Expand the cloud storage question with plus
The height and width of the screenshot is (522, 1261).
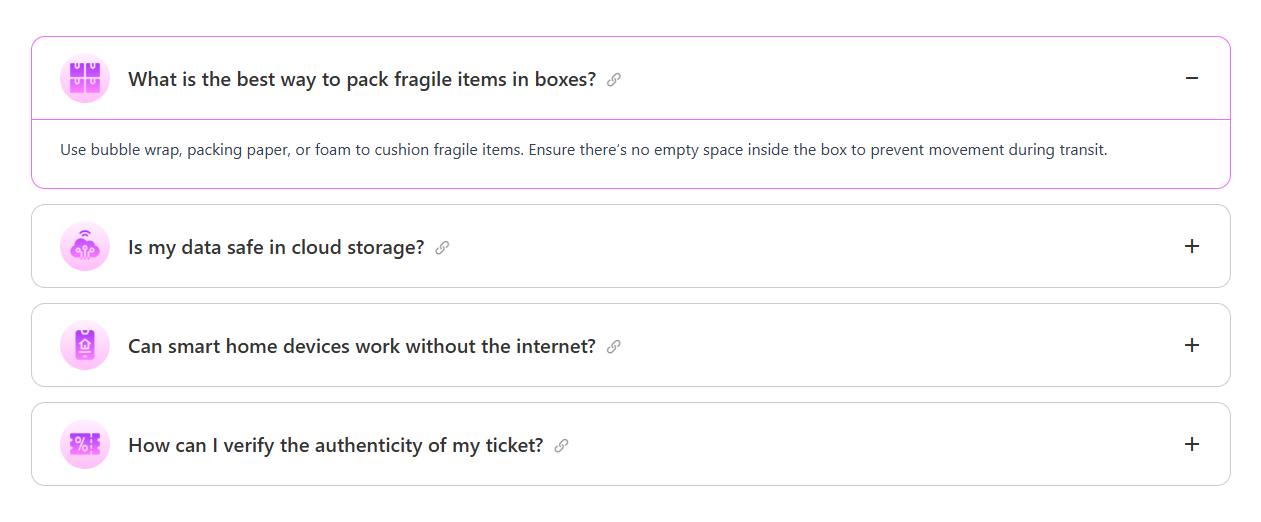(x=1191, y=247)
